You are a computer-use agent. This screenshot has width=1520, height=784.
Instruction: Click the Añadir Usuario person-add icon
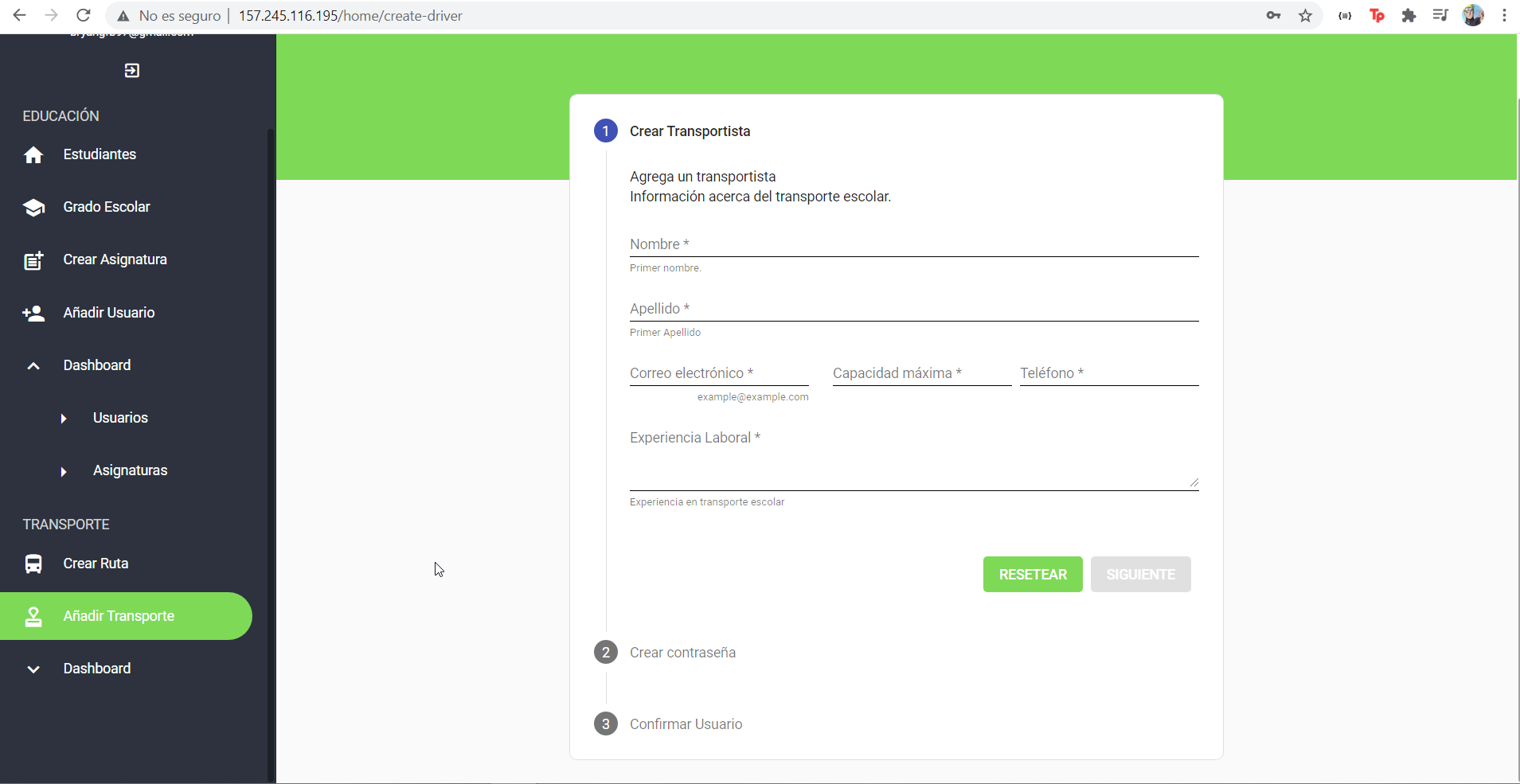(x=33, y=312)
